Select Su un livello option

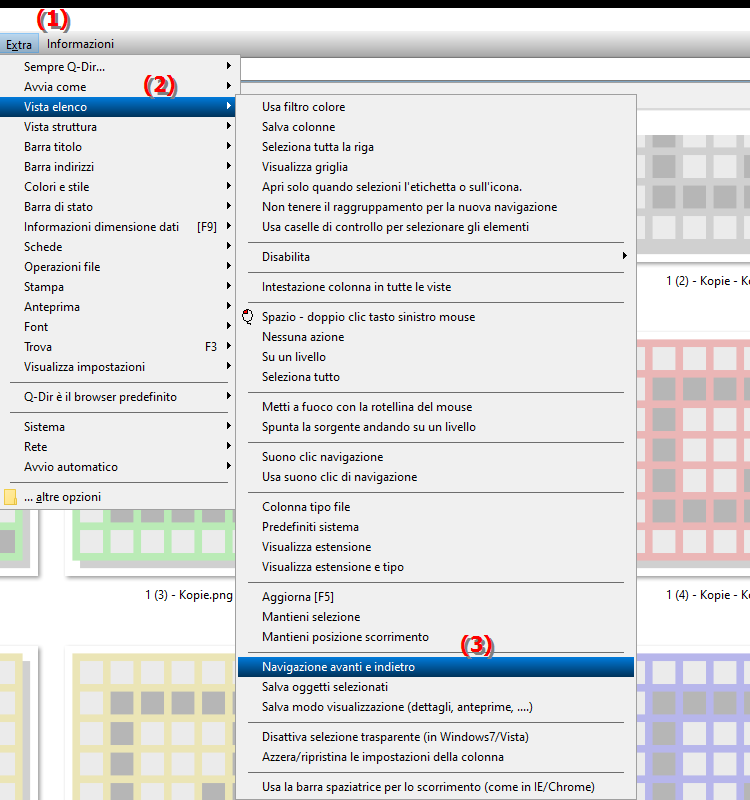coord(436,357)
